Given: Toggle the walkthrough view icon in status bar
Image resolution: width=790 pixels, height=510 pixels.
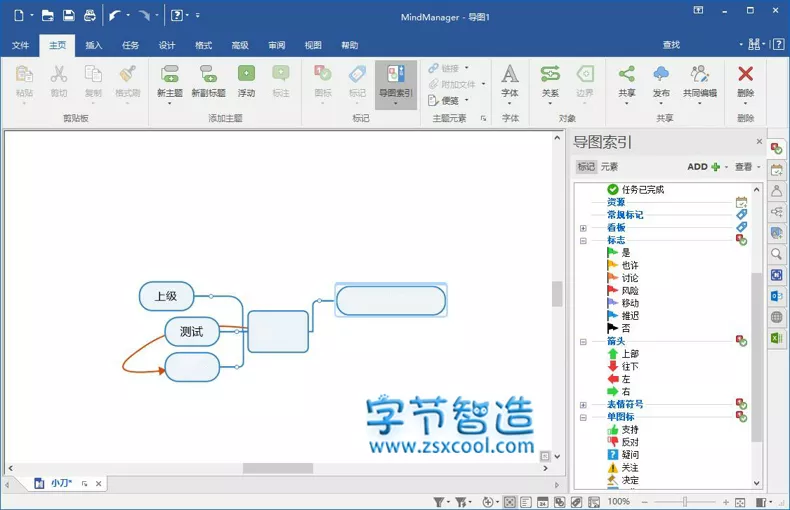Looking at the screenshot, I should click(594, 502).
